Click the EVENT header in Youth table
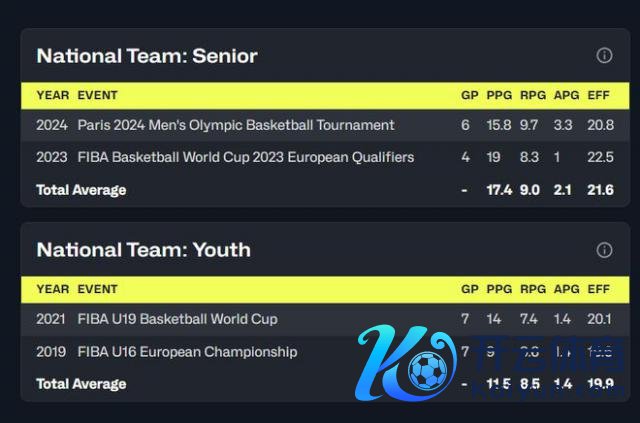Image resolution: width=640 pixels, height=423 pixels. [97, 289]
